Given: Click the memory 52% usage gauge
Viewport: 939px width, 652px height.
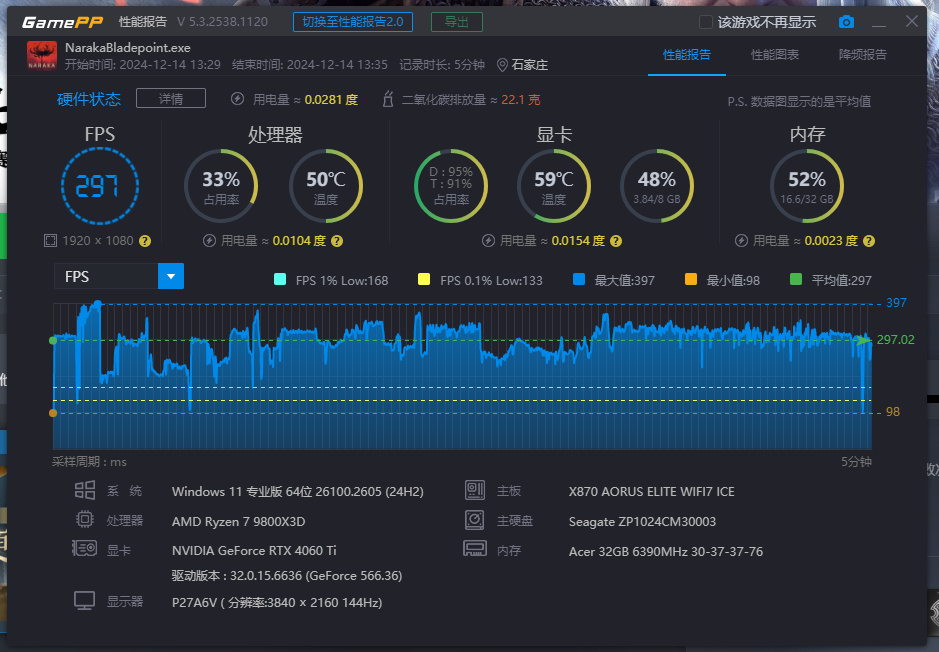Looking at the screenshot, I should coord(807,186).
